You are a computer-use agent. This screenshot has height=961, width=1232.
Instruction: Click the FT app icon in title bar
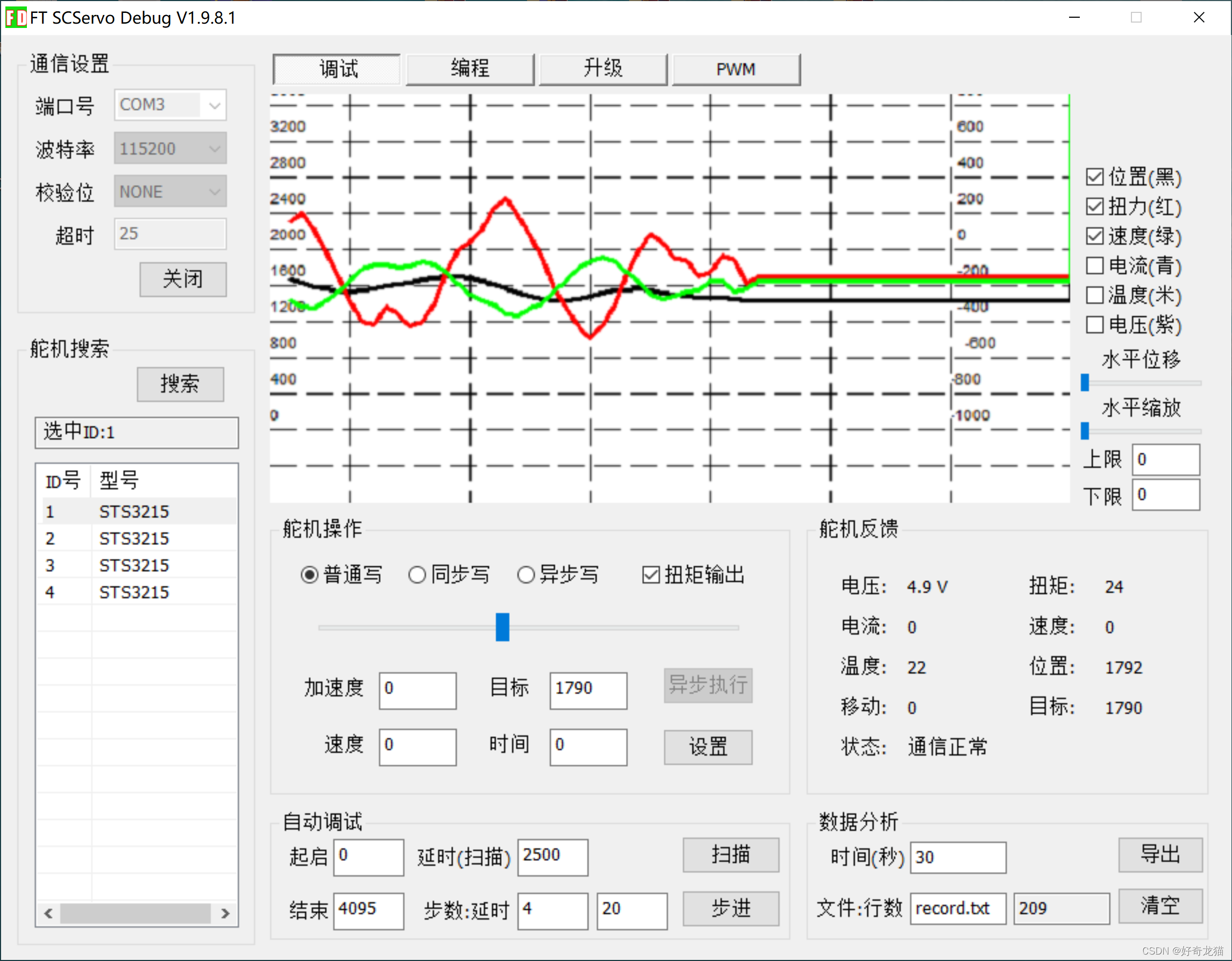tap(16, 18)
